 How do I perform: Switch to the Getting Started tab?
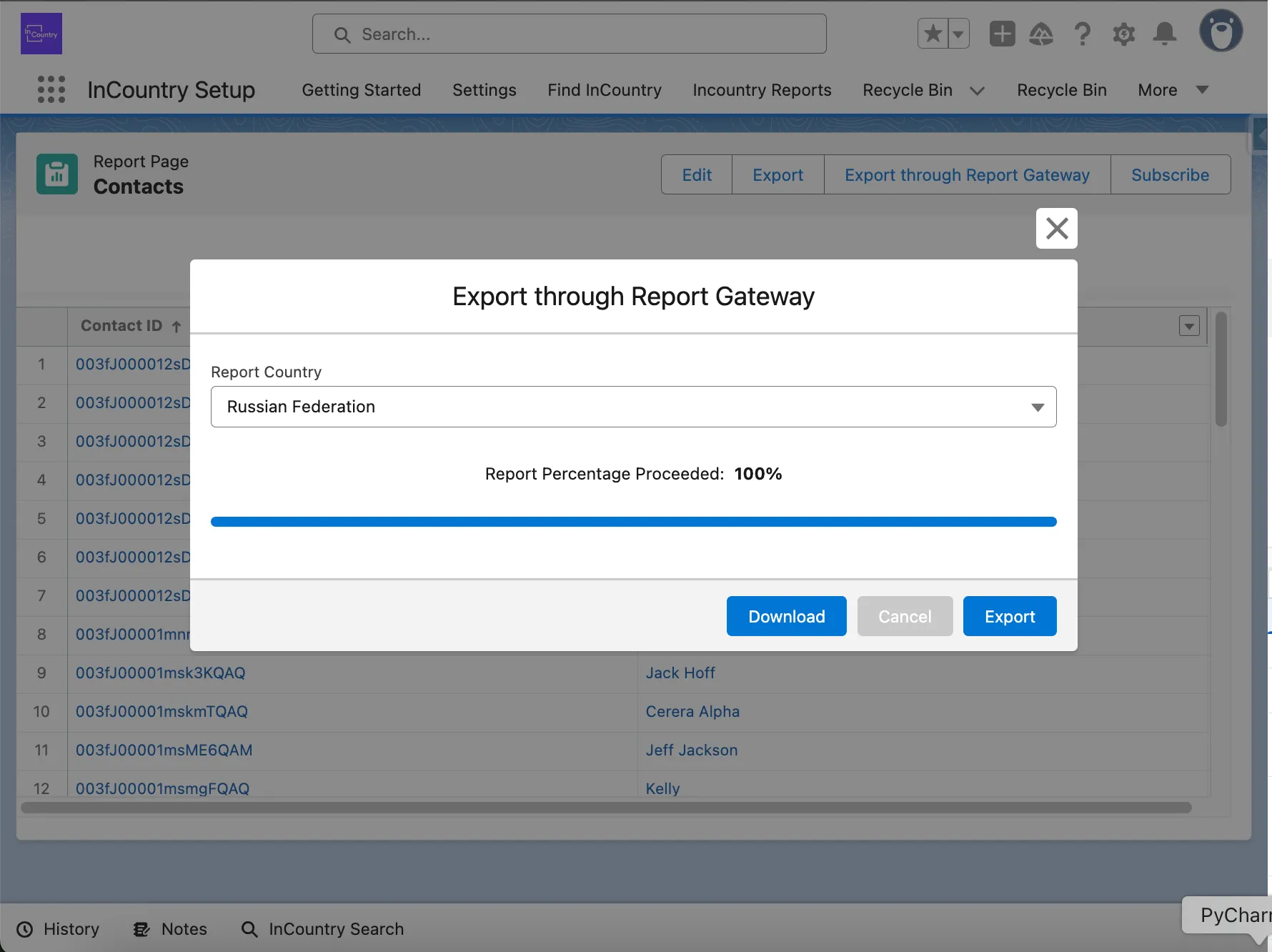click(x=361, y=90)
